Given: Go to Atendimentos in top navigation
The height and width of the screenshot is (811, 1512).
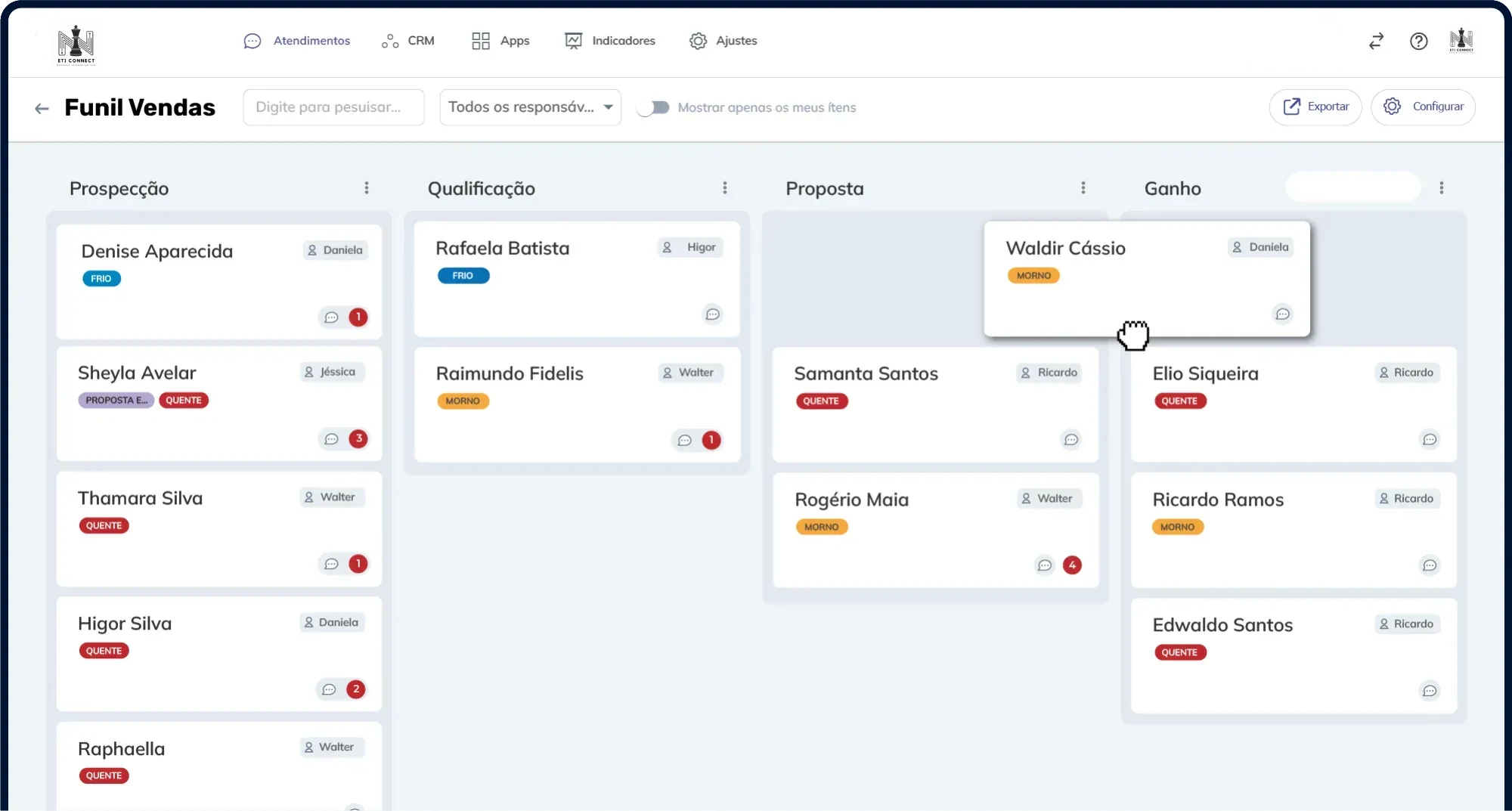Looking at the screenshot, I should coord(297,41).
